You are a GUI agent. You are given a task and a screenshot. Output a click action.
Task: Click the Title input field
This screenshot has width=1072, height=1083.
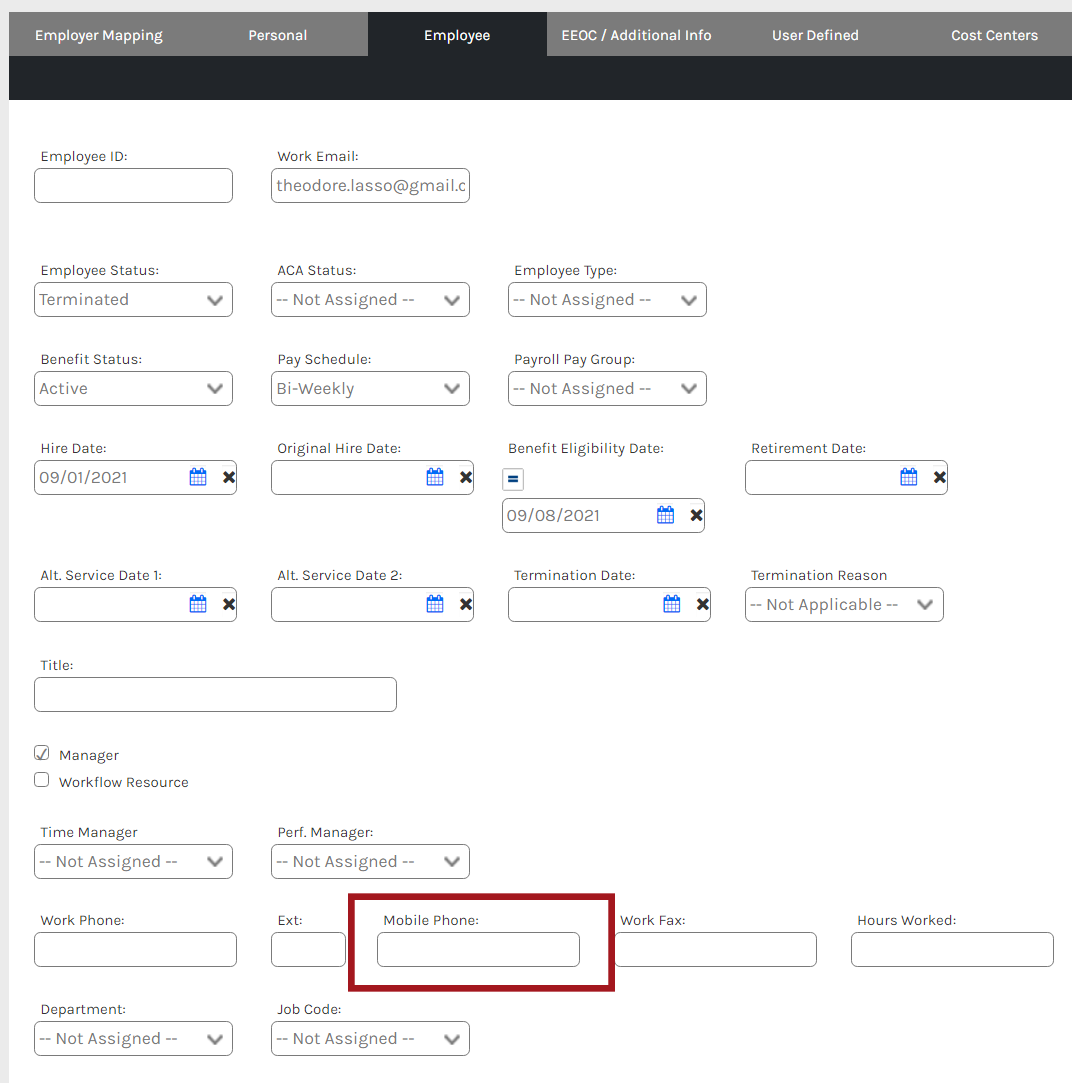(x=216, y=694)
